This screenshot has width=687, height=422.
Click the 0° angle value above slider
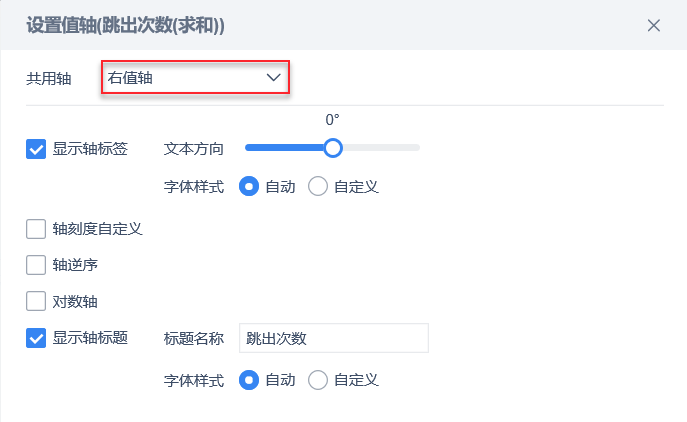click(333, 120)
